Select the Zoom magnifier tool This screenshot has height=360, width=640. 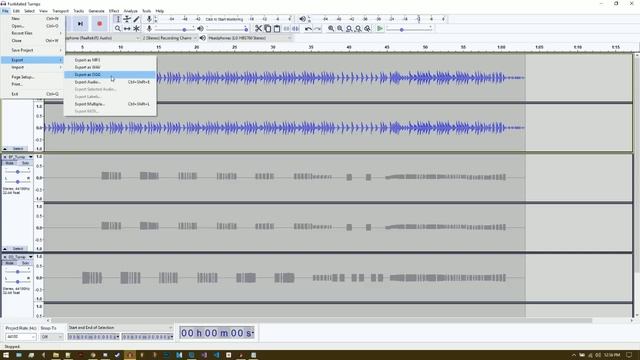pyautogui.click(x=118, y=29)
